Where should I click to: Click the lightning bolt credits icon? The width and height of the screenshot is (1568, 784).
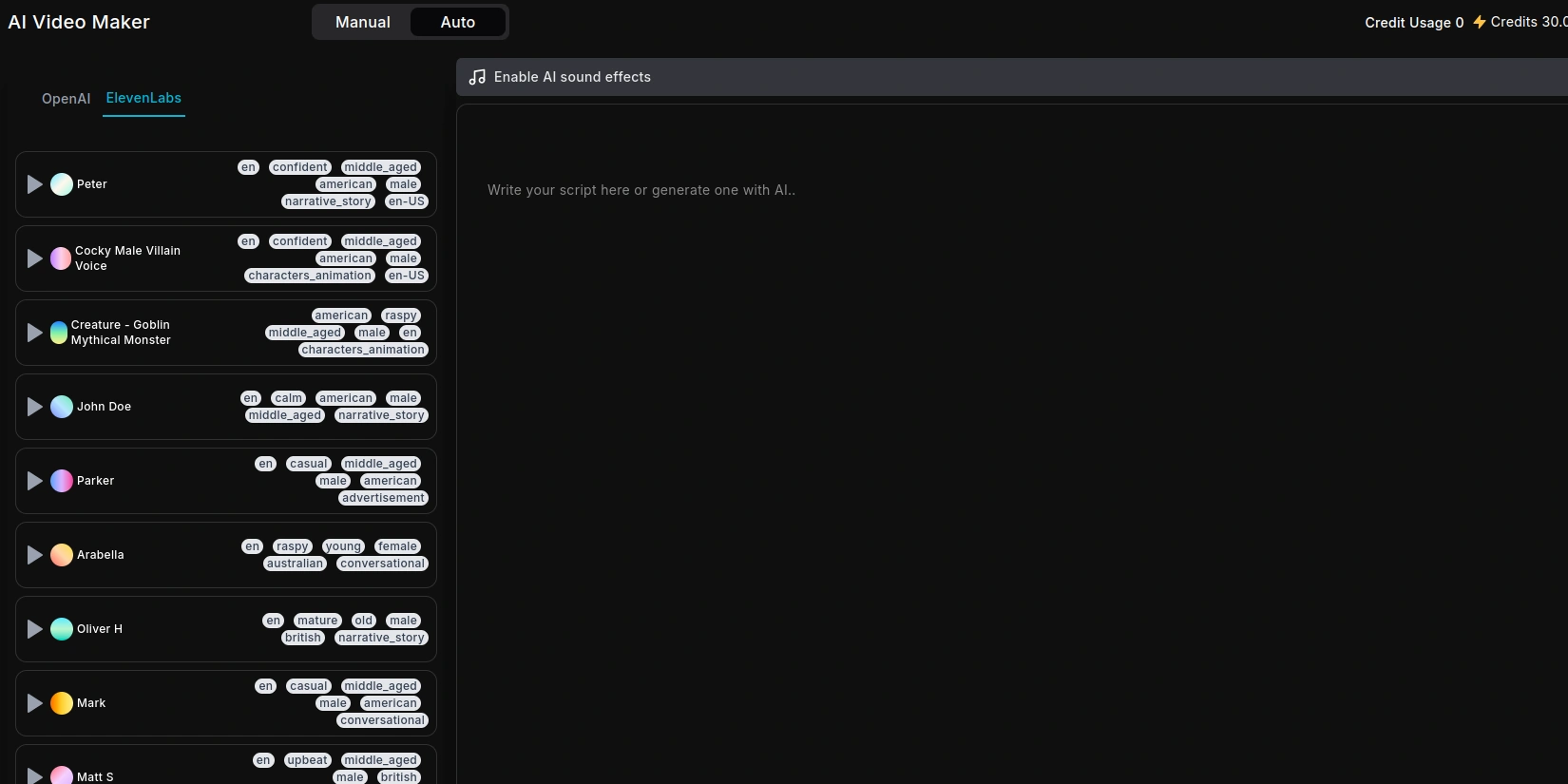pos(1479,22)
